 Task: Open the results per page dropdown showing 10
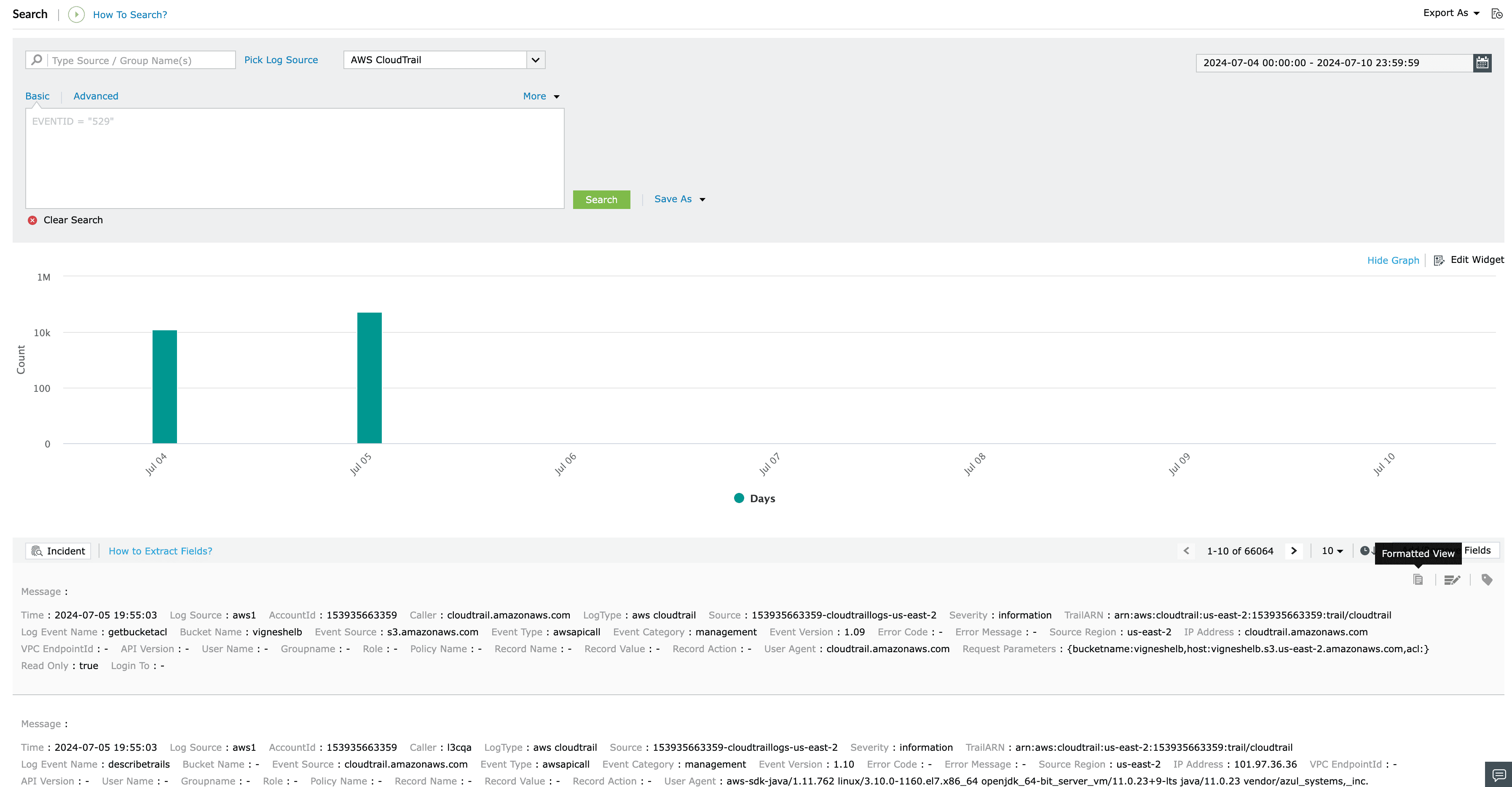click(x=1332, y=551)
